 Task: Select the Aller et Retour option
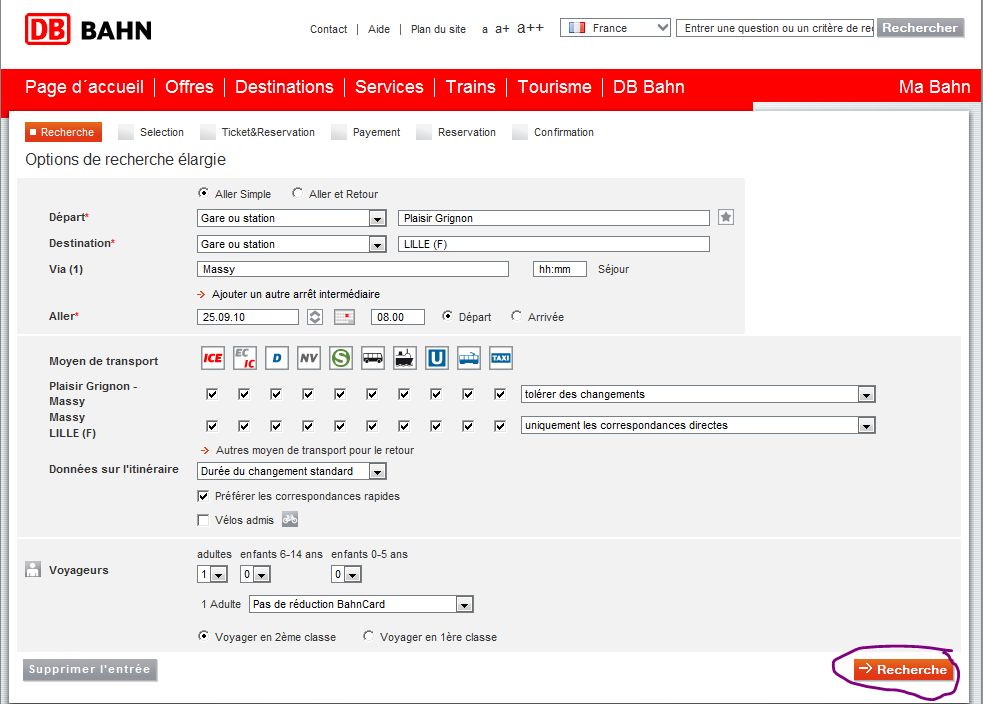point(297,193)
